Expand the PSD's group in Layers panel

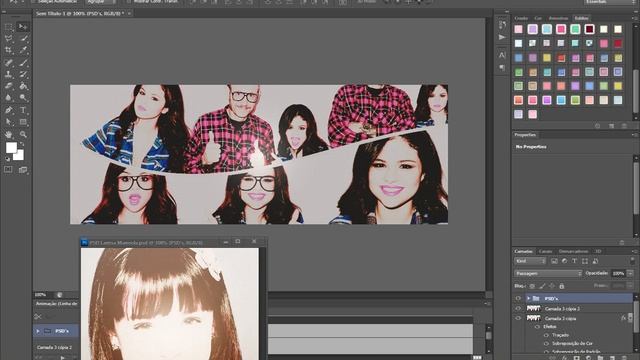[529, 298]
